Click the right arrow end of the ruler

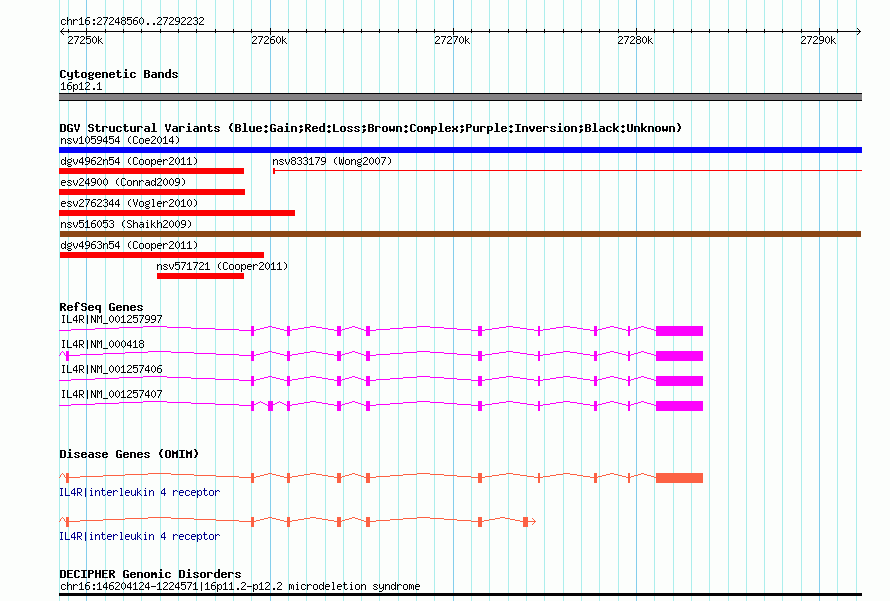858,32
